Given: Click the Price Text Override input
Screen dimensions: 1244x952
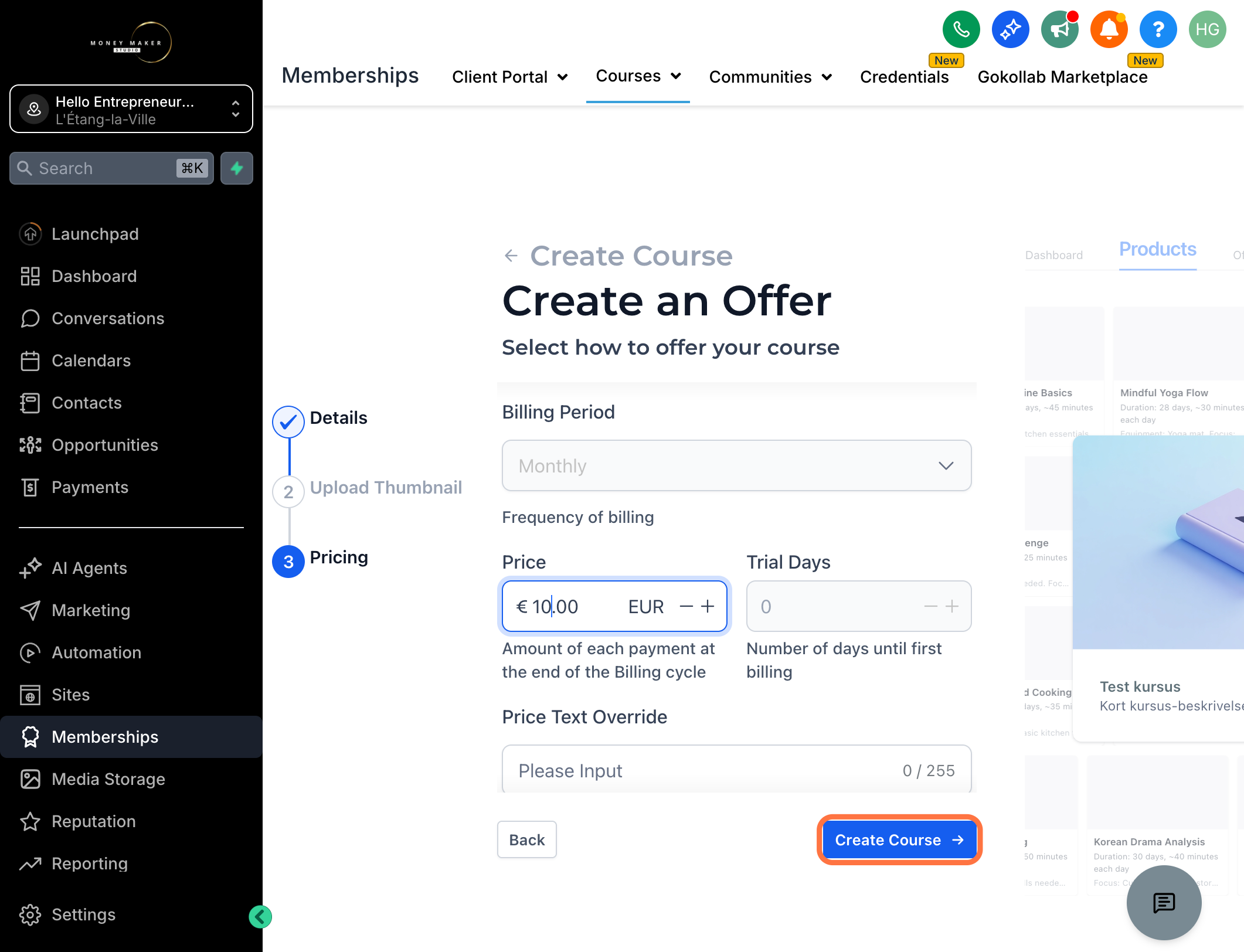Looking at the screenshot, I should click(x=736, y=770).
